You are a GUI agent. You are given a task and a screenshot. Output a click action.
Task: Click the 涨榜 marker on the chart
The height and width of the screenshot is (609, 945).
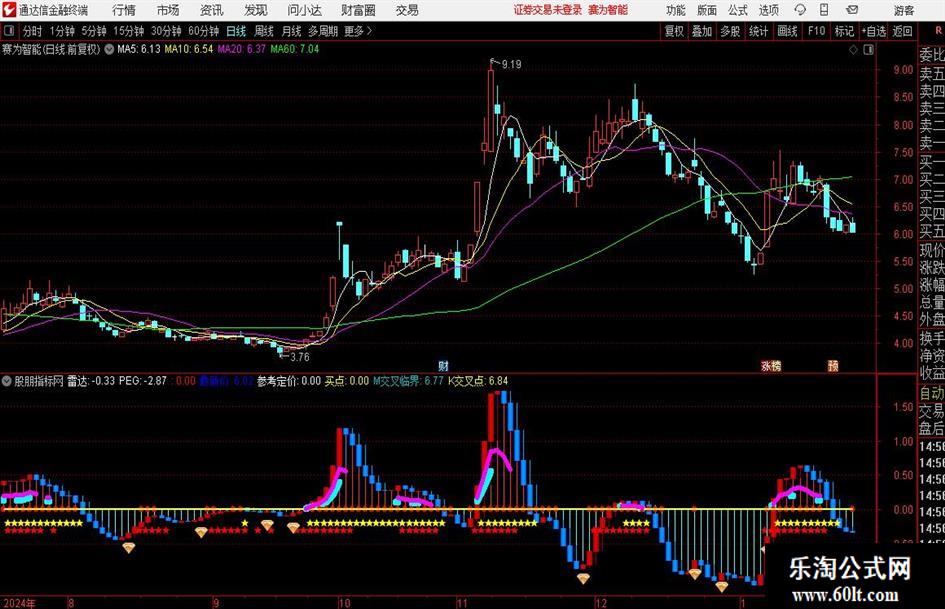pos(771,366)
